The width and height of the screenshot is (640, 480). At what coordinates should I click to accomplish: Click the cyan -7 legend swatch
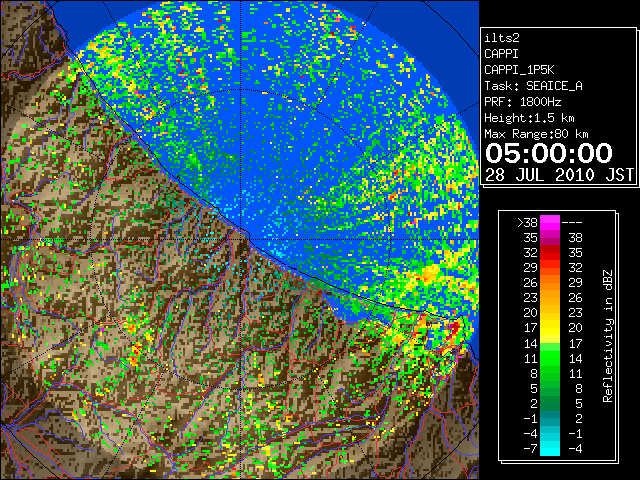550,448
